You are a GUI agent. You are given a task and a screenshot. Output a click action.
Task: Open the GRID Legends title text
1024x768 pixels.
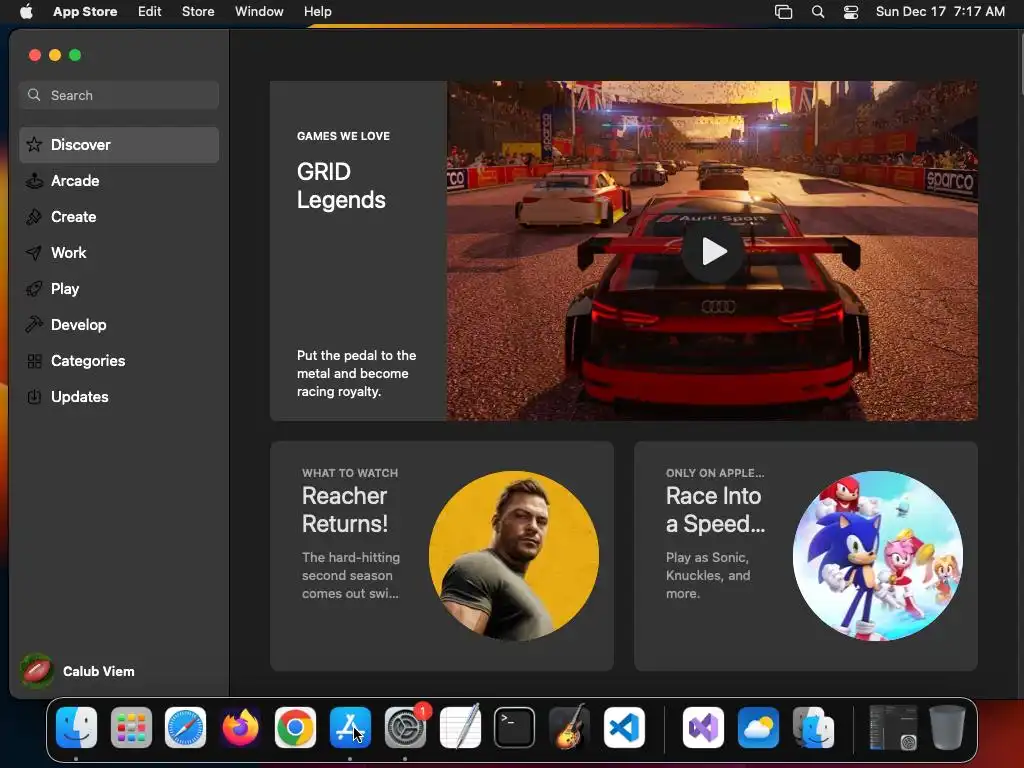341,185
